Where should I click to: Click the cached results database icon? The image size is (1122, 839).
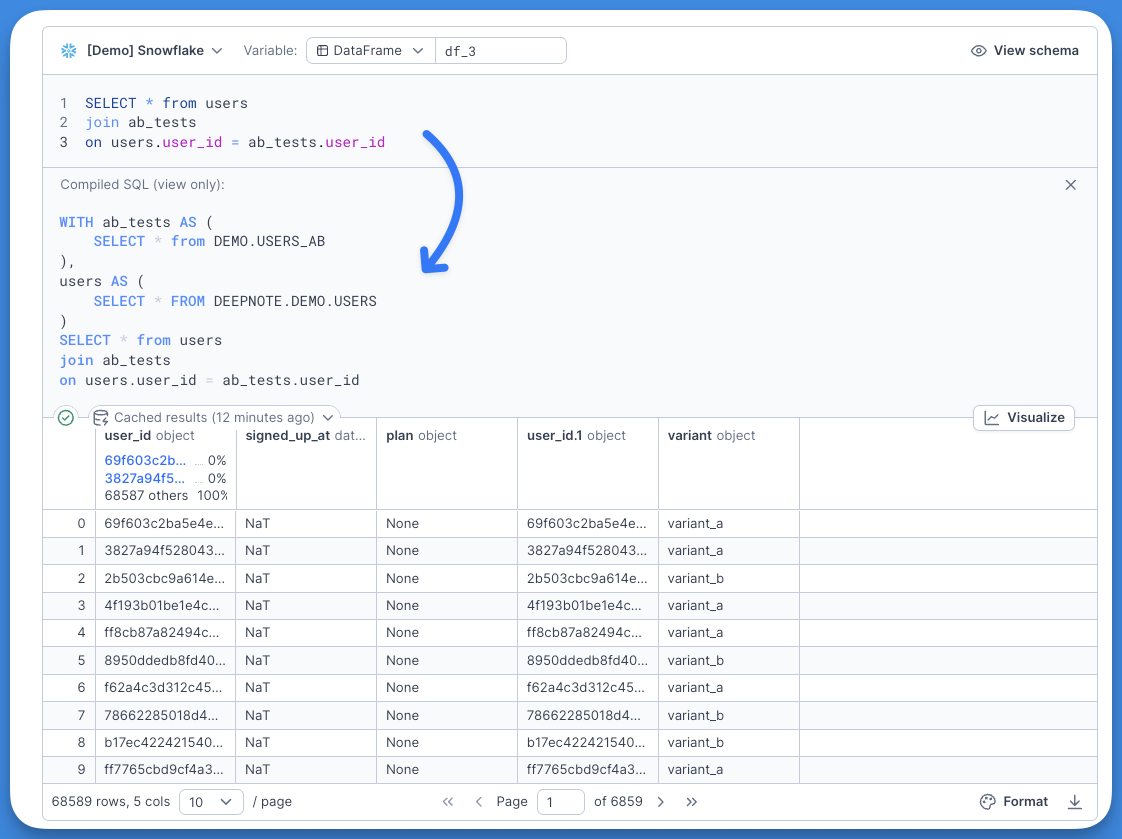101,417
